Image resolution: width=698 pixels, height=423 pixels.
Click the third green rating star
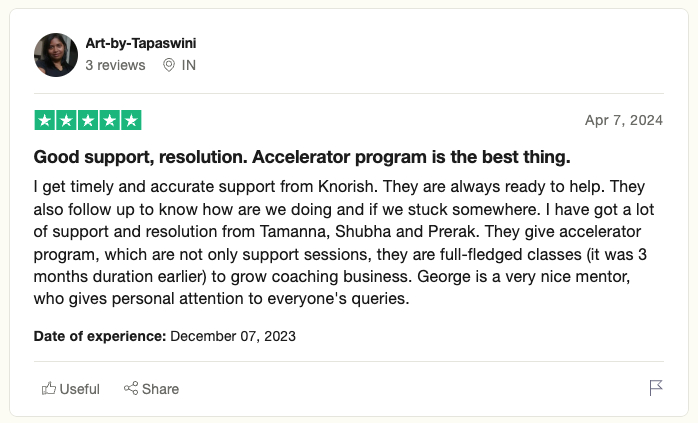[x=88, y=120]
